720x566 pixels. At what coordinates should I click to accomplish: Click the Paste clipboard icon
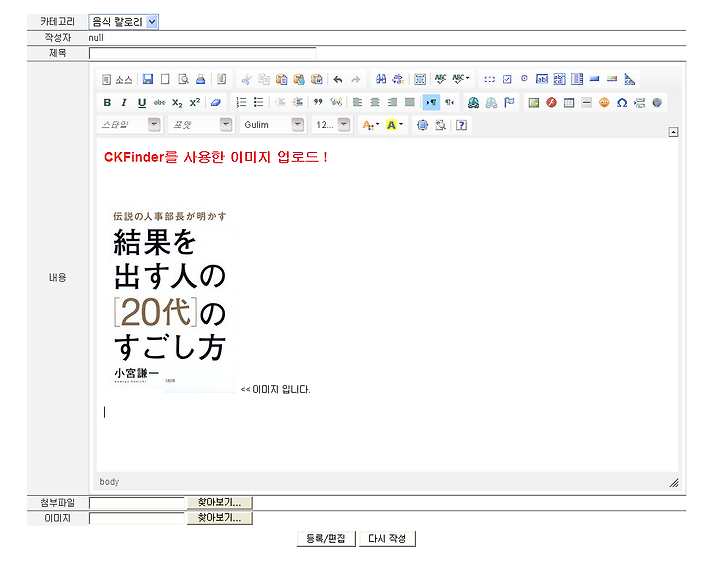pos(281,79)
